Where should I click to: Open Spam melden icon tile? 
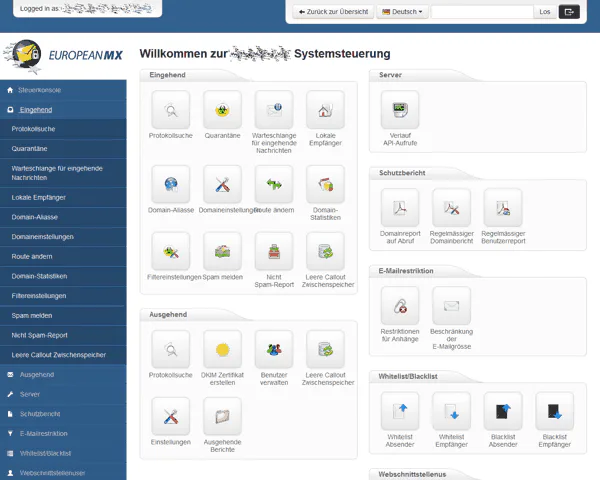click(222, 251)
